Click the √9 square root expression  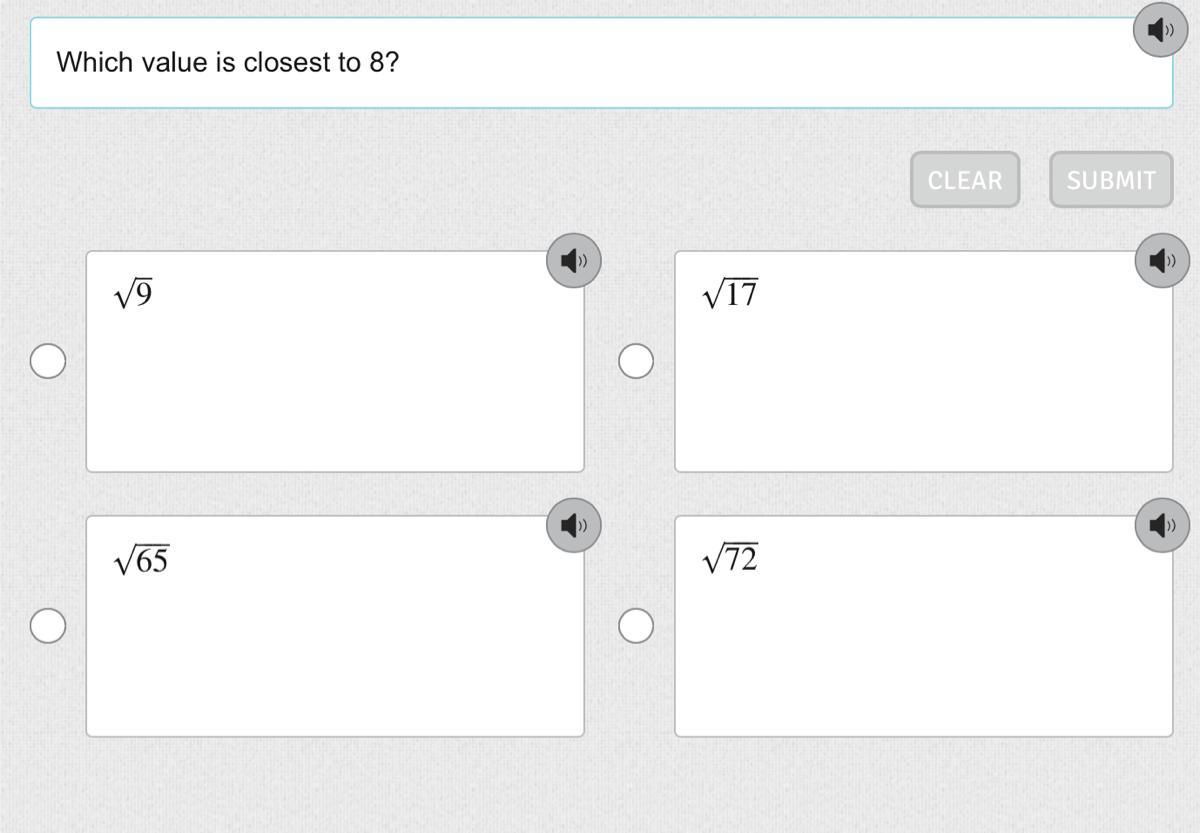pos(133,294)
